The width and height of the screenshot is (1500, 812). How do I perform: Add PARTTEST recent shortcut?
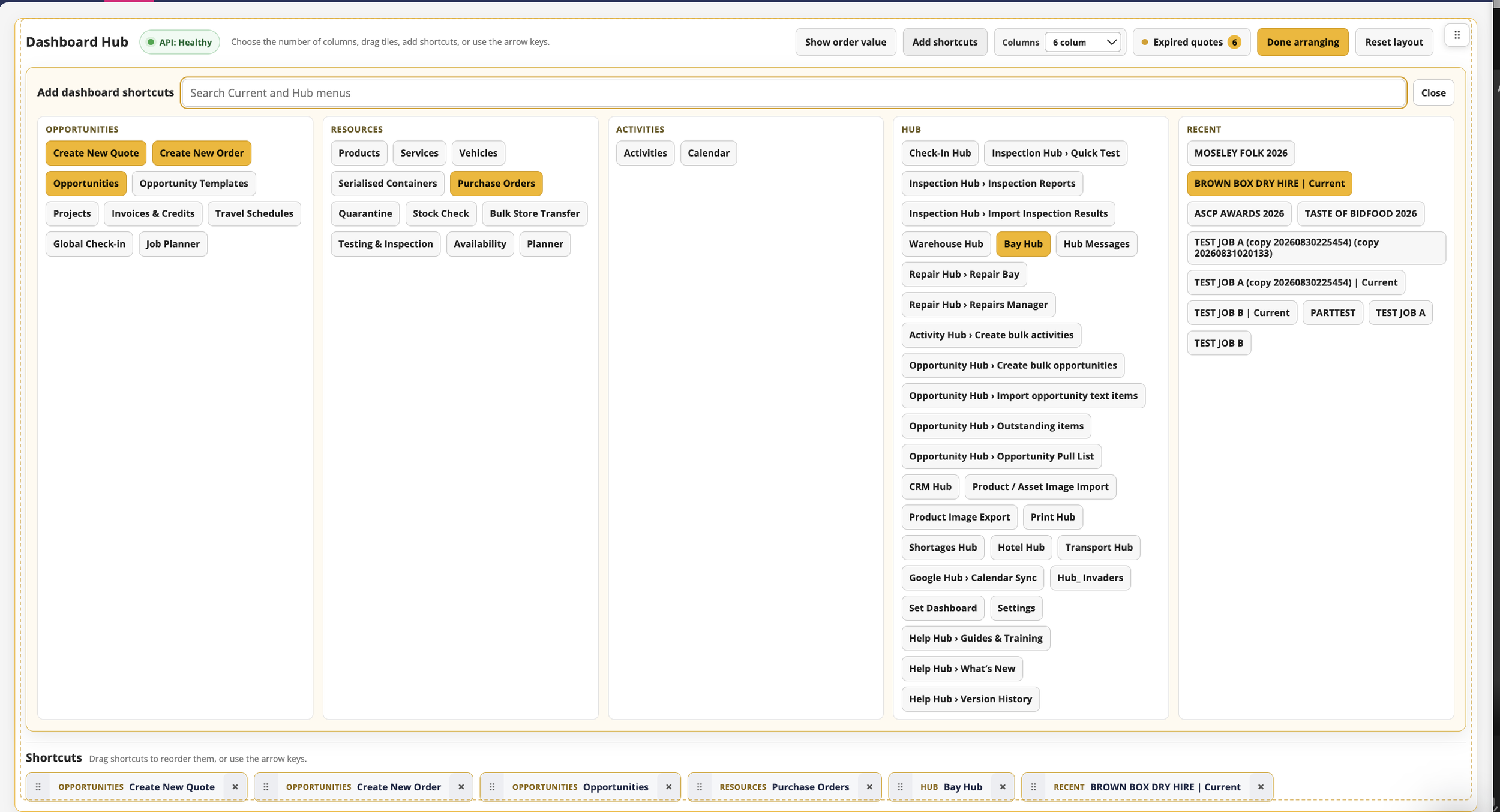[x=1333, y=312]
